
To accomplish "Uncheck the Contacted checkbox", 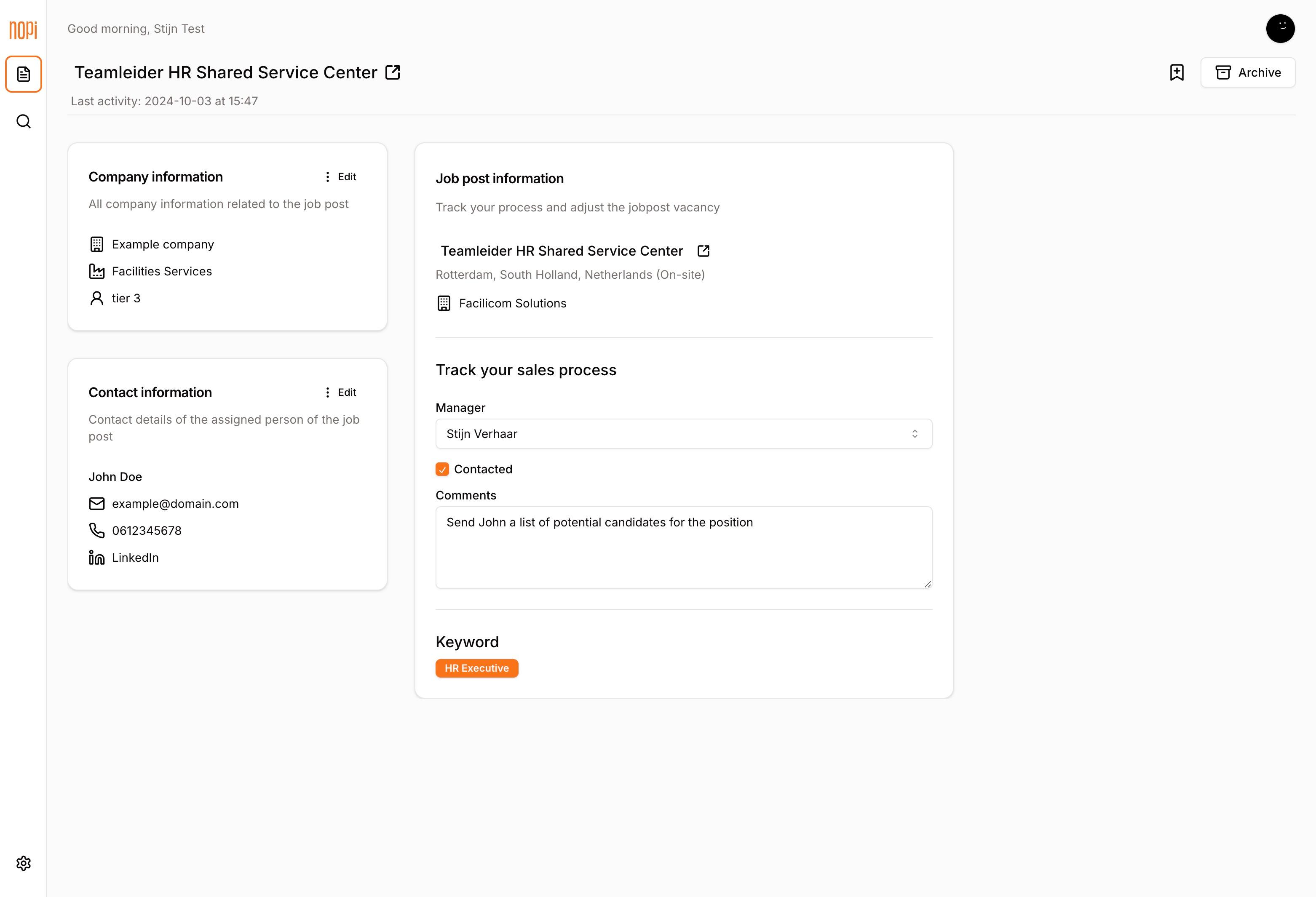I will coord(442,469).
